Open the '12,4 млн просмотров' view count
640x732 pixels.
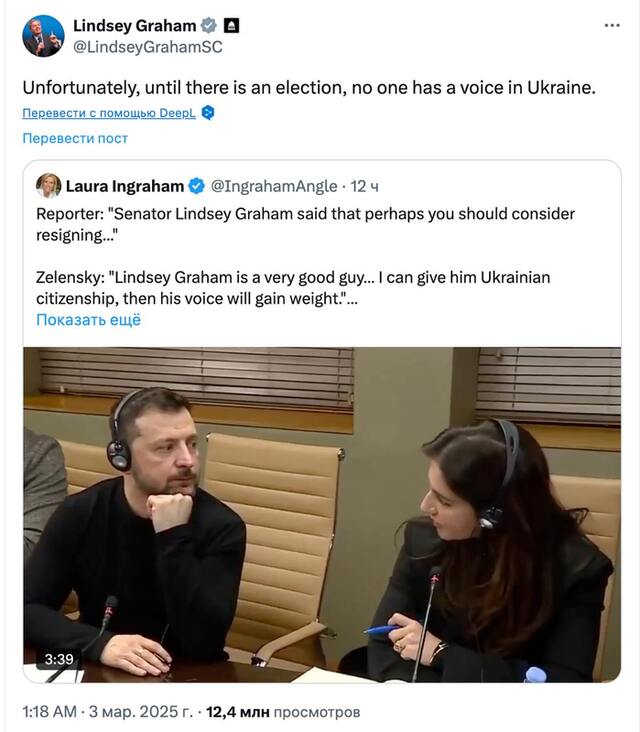click(x=283, y=713)
